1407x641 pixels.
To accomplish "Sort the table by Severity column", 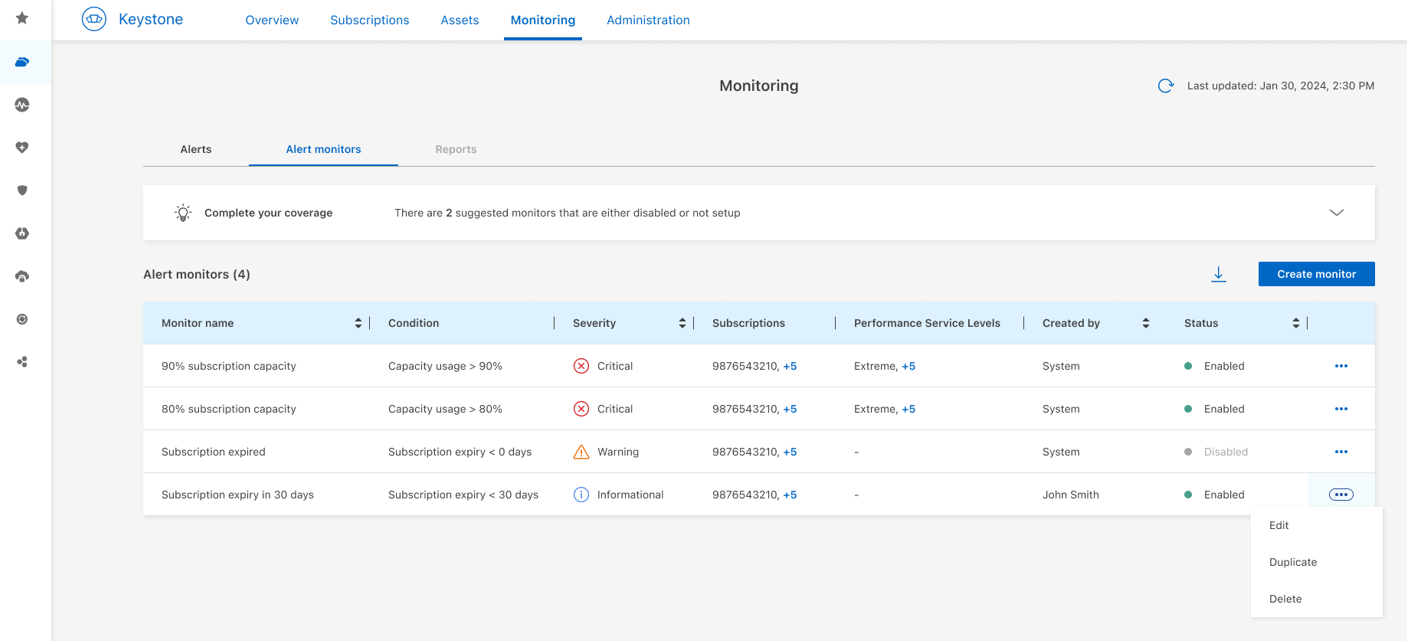I will pyautogui.click(x=682, y=323).
